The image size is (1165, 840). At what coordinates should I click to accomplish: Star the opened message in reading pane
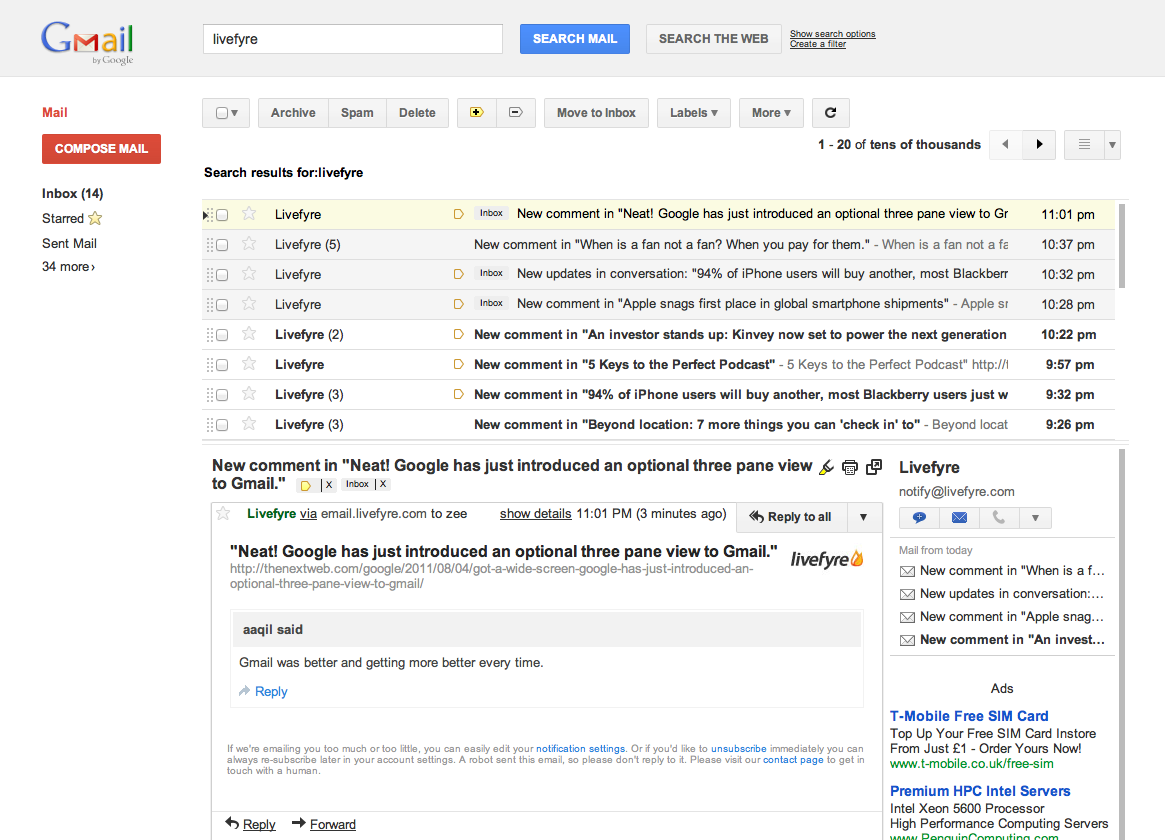pos(223,513)
